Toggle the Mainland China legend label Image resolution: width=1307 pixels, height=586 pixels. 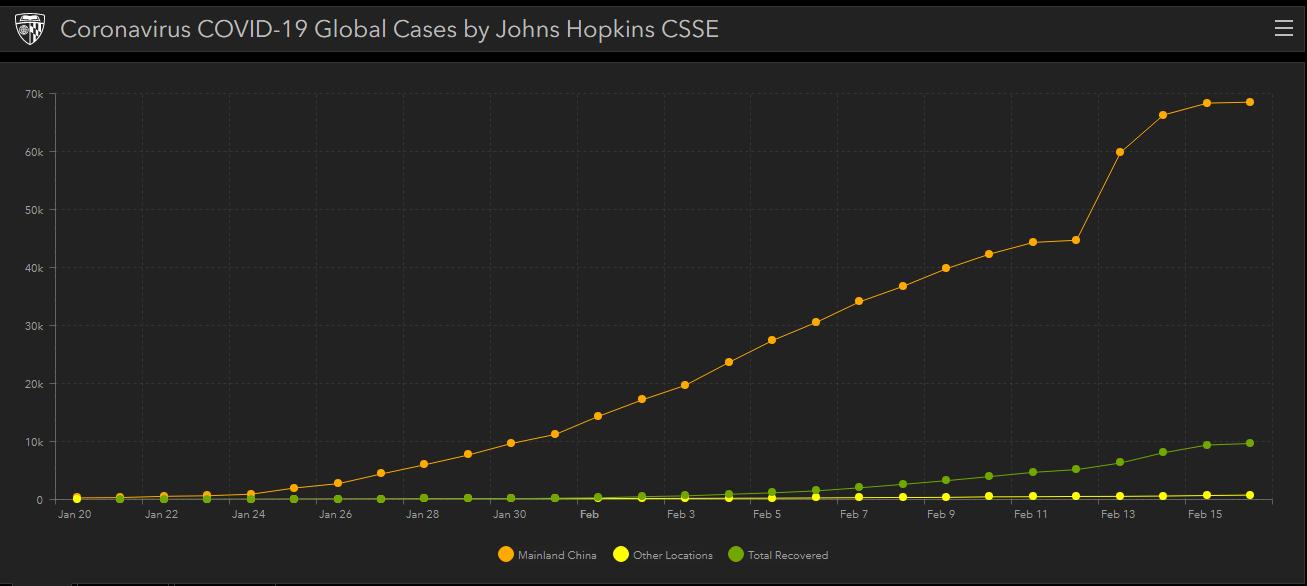click(557, 555)
